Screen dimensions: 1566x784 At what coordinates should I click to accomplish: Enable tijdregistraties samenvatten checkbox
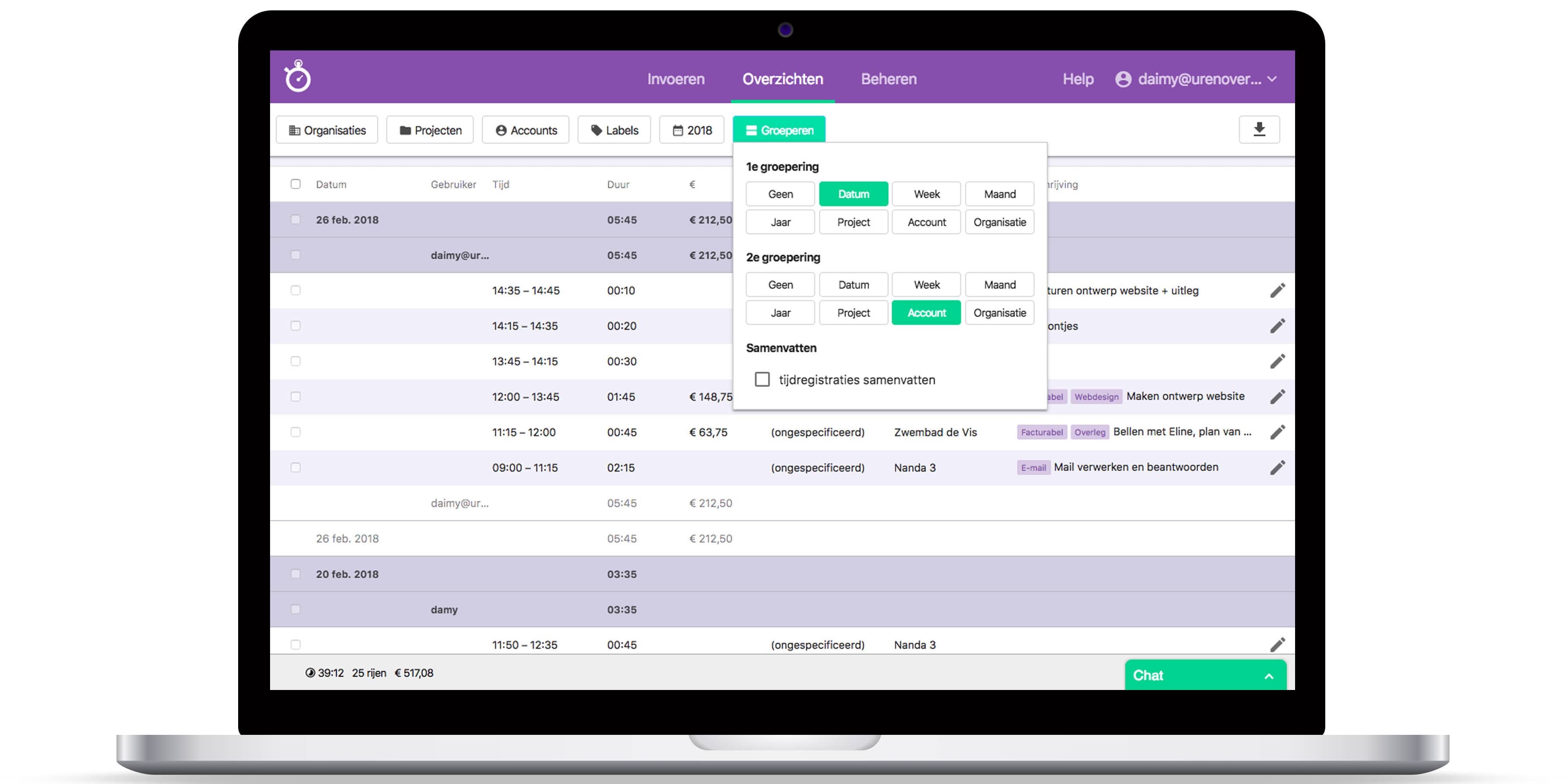(x=762, y=379)
